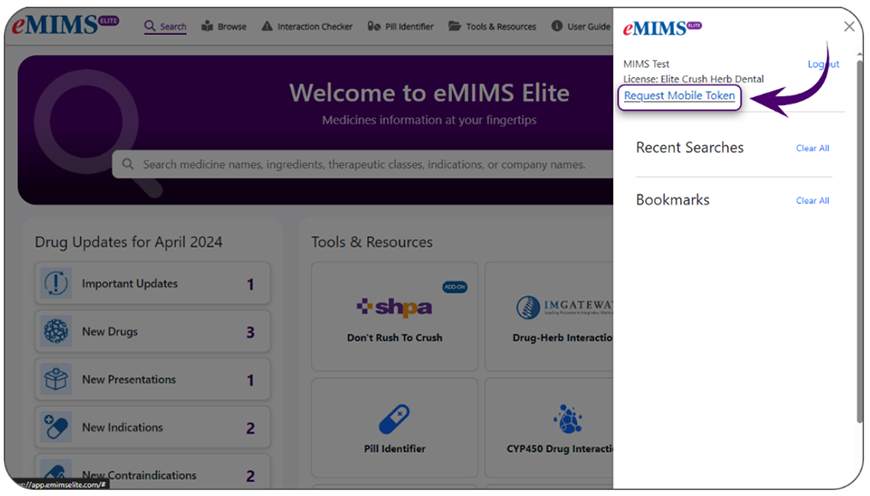Click the Logout link

point(823,64)
